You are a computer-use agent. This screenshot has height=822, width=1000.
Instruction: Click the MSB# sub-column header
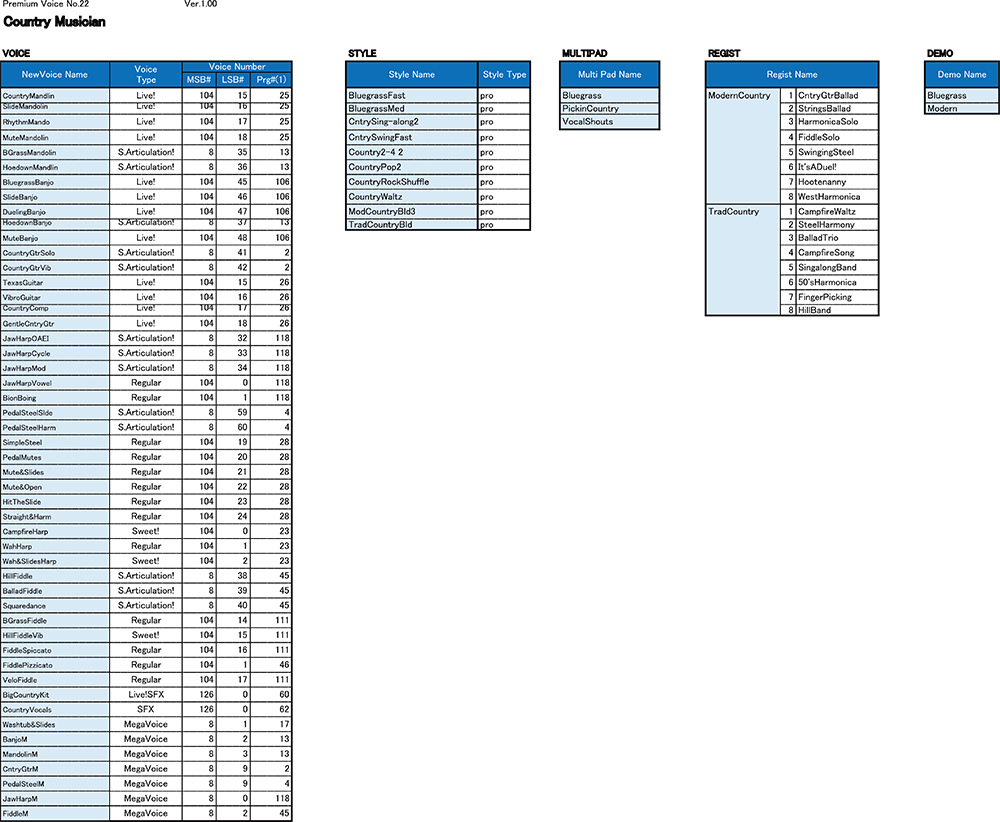click(199, 80)
